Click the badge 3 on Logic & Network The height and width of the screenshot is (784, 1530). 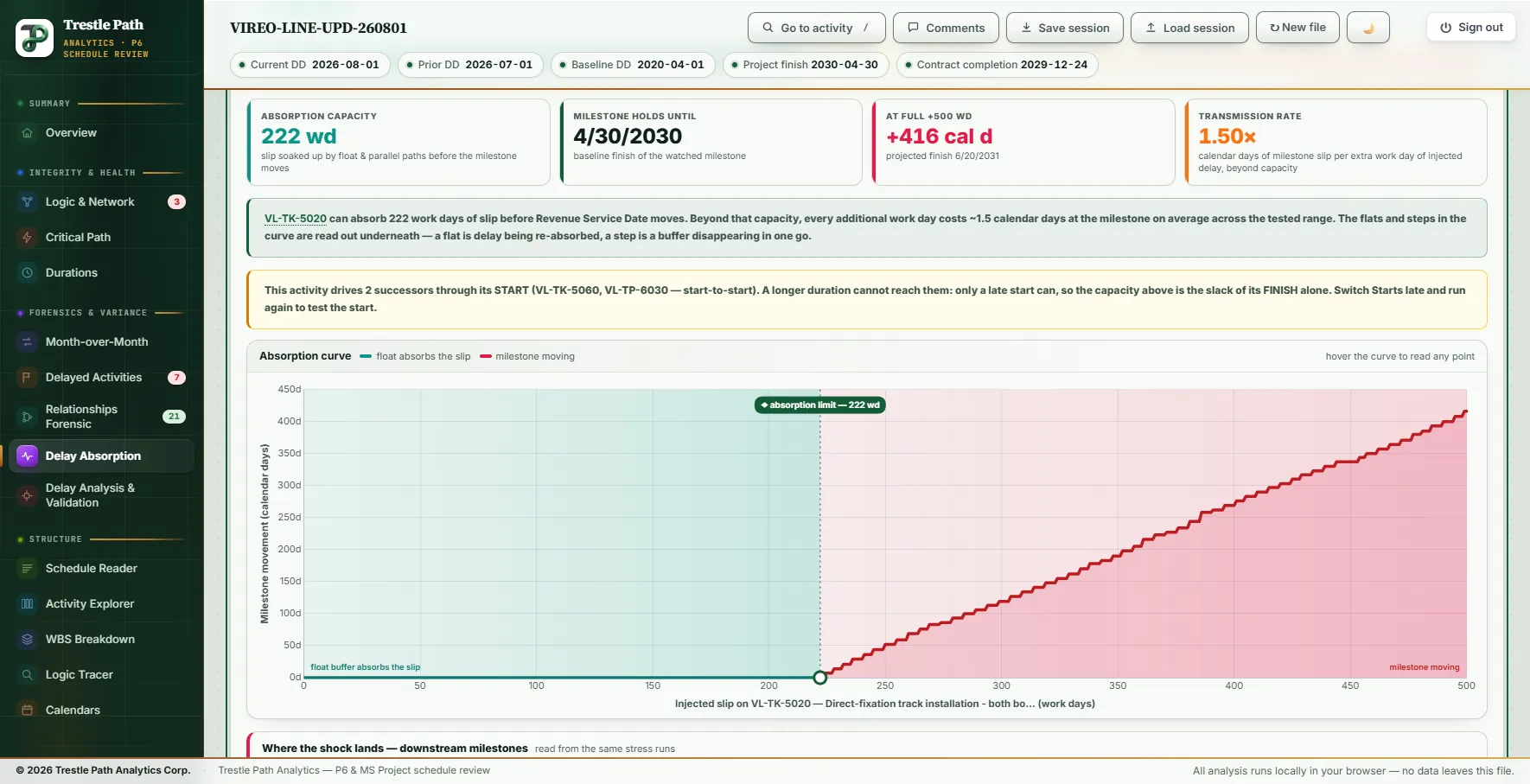pos(176,202)
